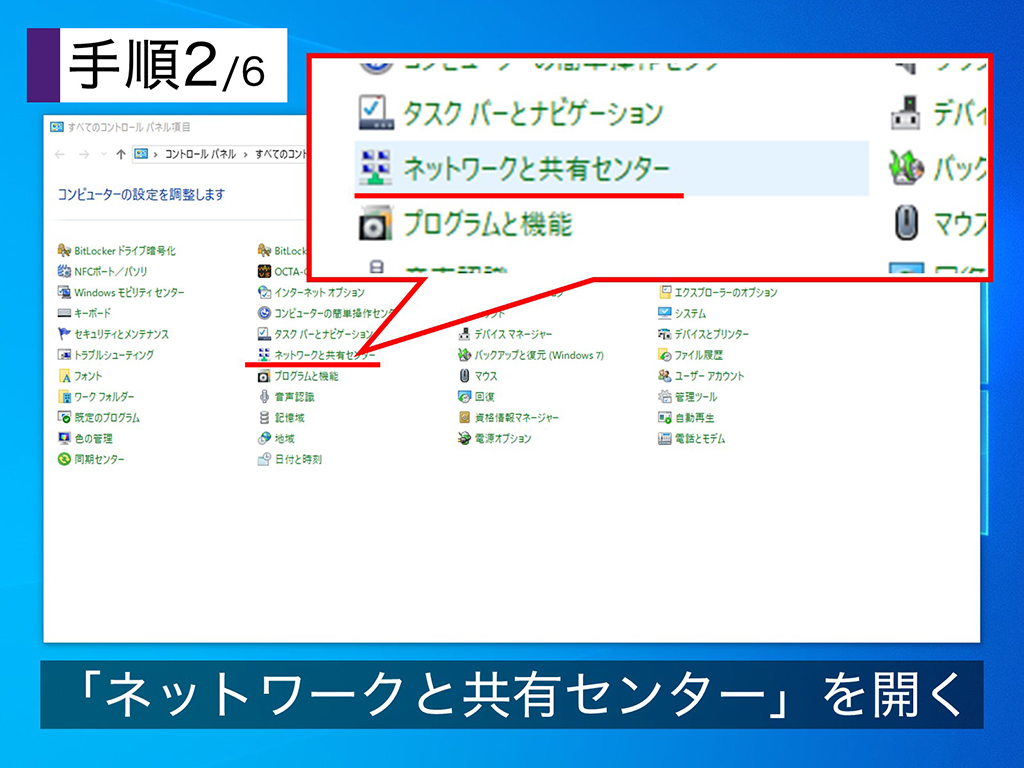Open ユーザー アカウント settings
This screenshot has width=1024, height=768.
tap(710, 377)
